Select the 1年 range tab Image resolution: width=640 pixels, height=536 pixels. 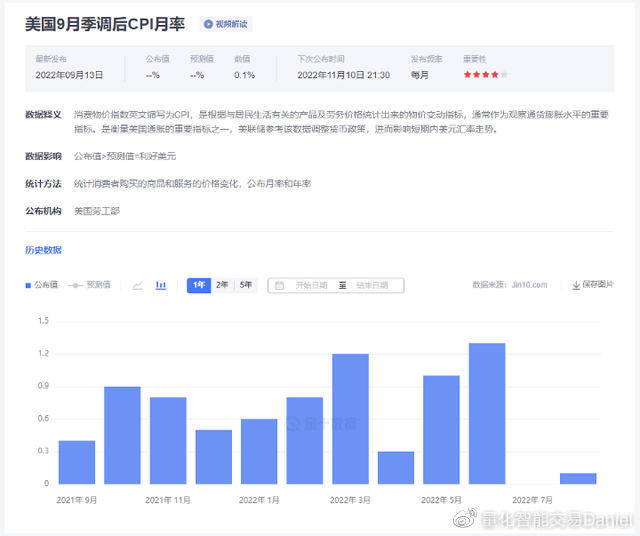(199, 285)
